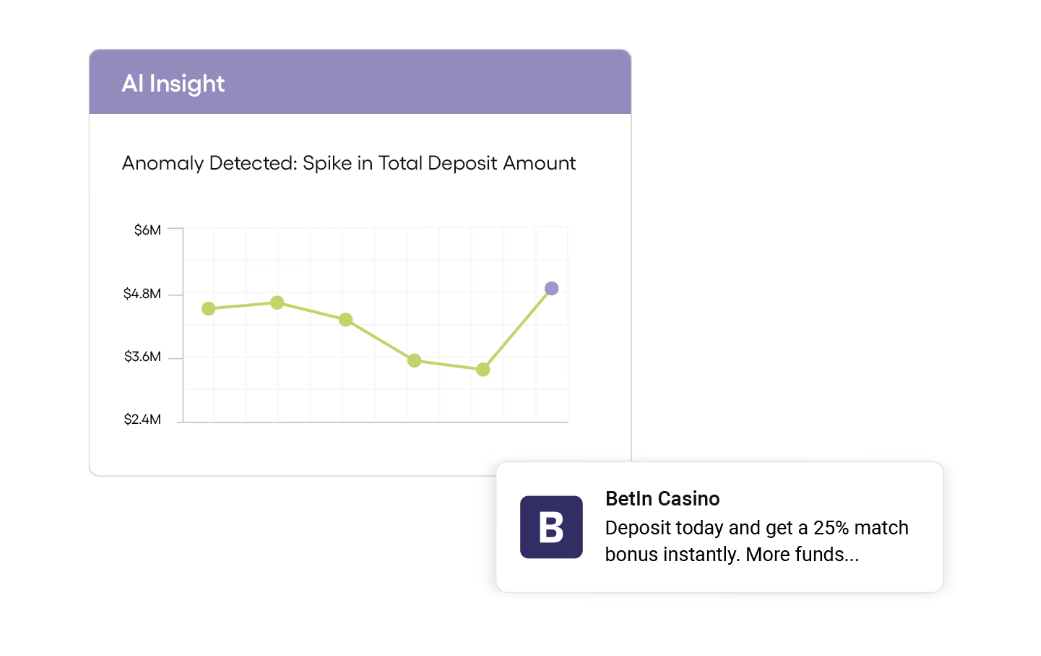Select the lowest green data point
The image size is (1041, 656).
pos(483,369)
